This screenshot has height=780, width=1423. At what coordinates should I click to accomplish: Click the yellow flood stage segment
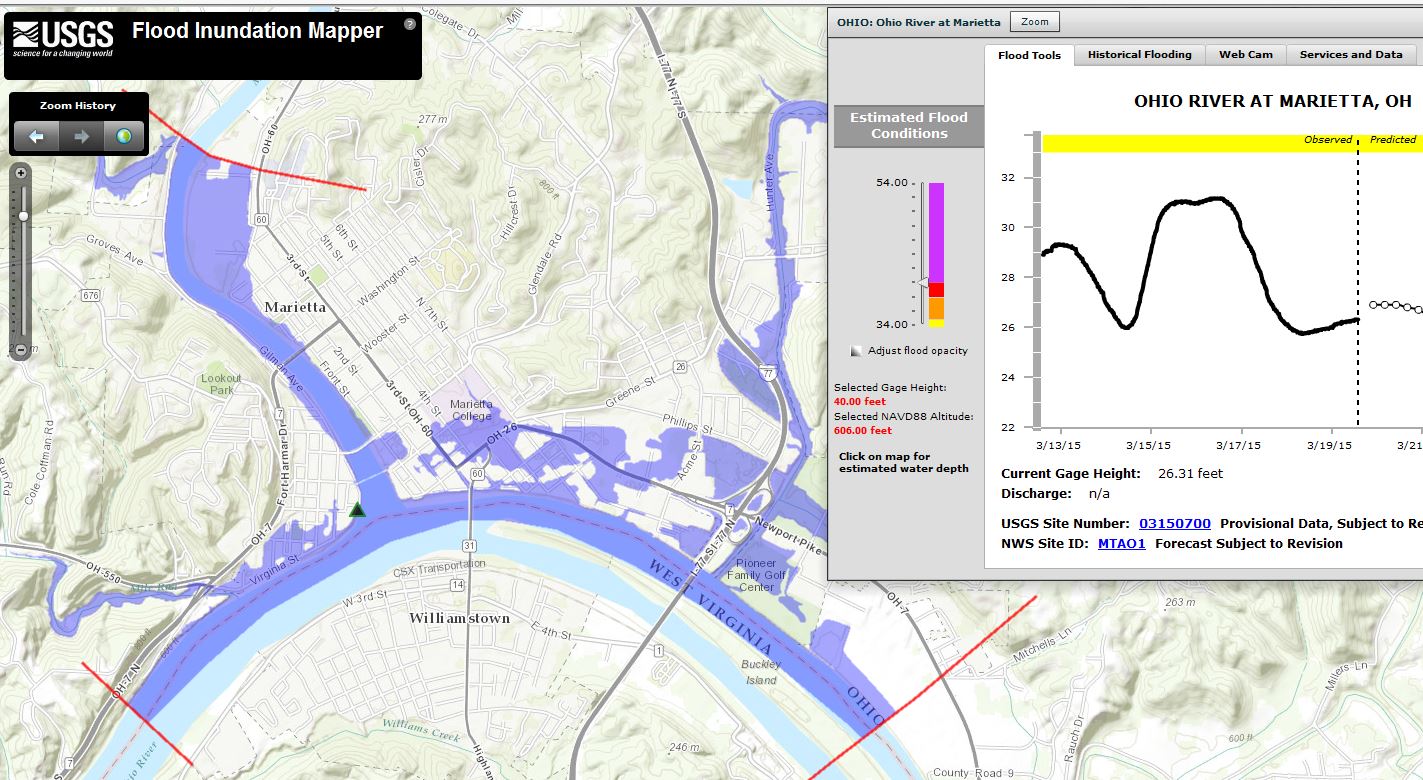[x=936, y=323]
